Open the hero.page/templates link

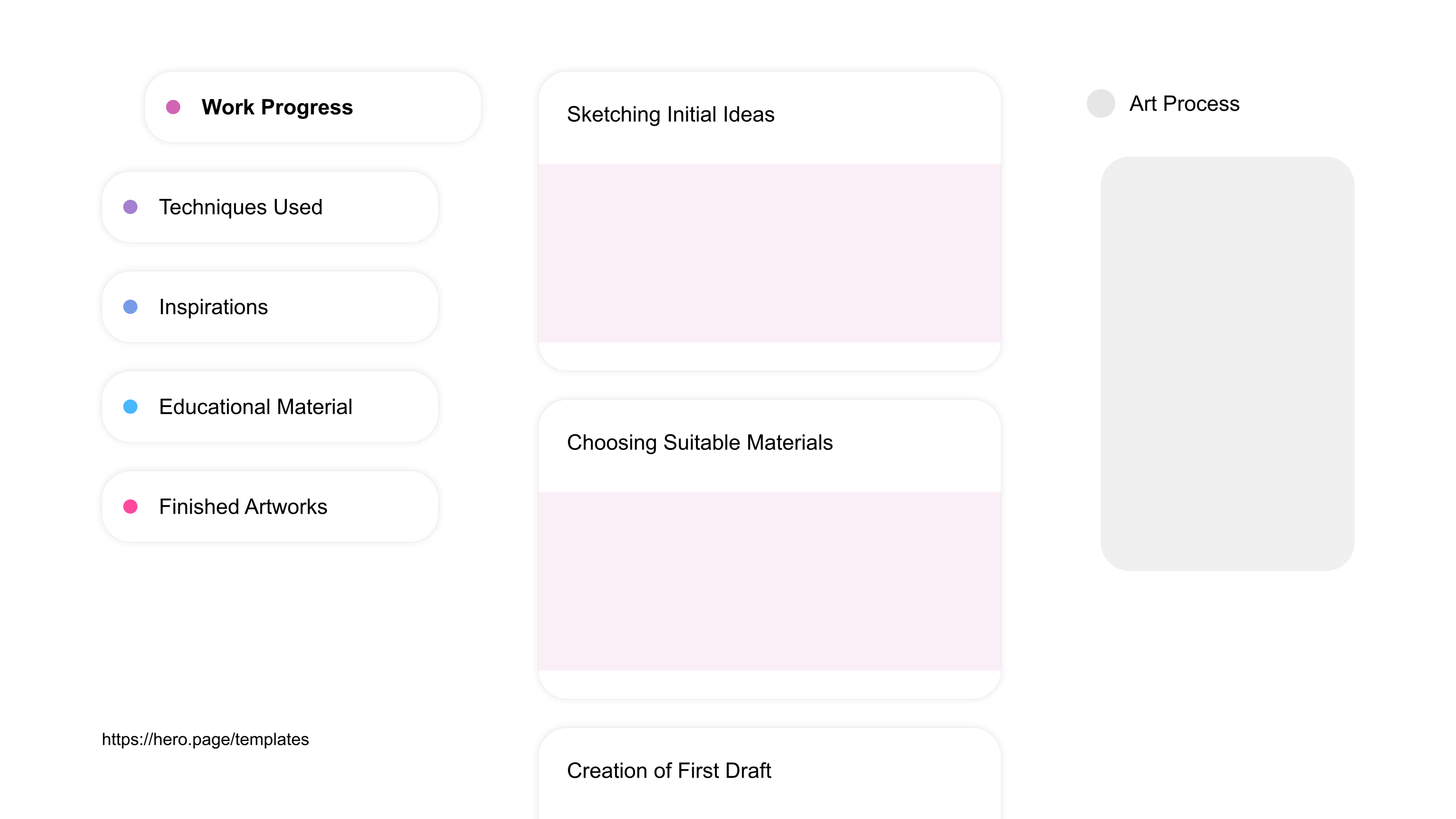tap(205, 739)
